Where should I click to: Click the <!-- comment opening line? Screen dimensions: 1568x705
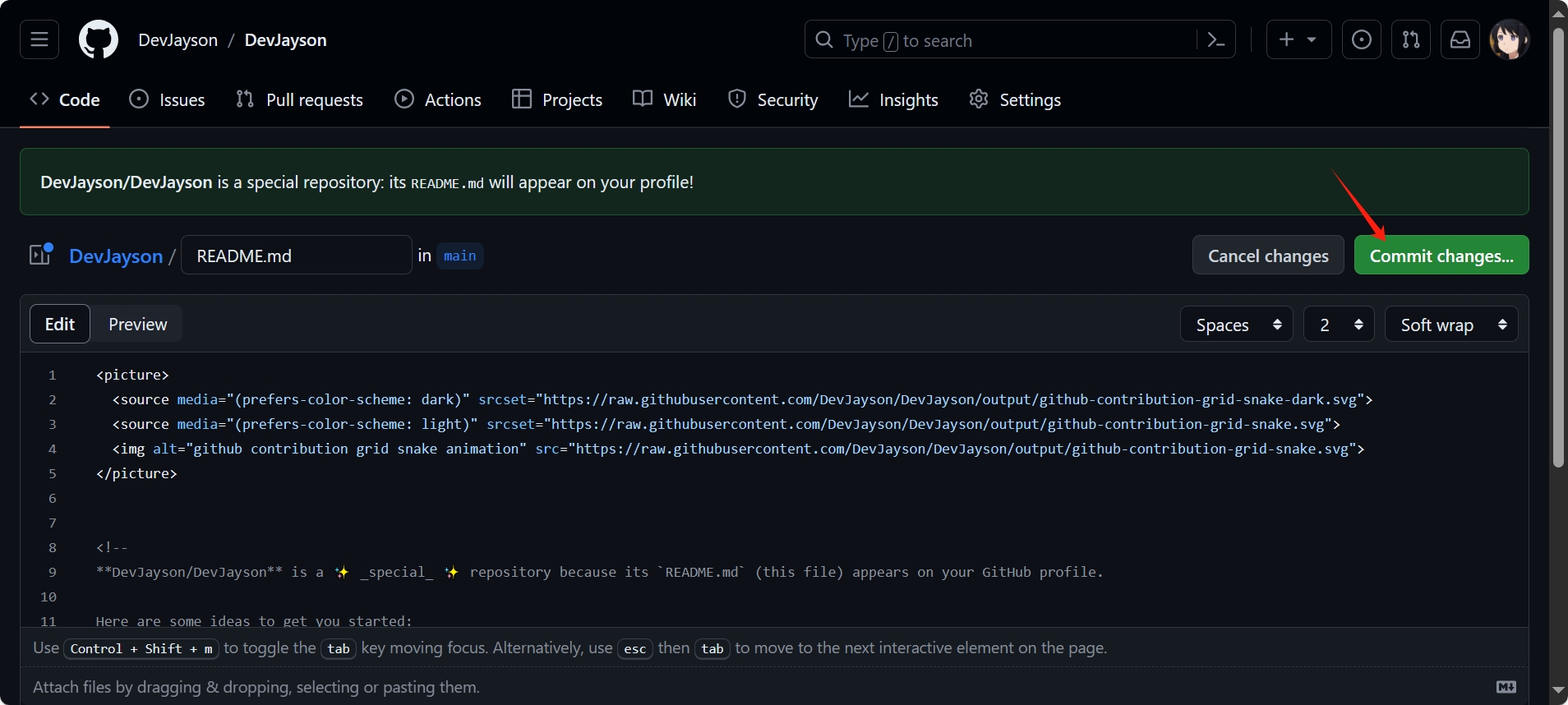point(112,547)
